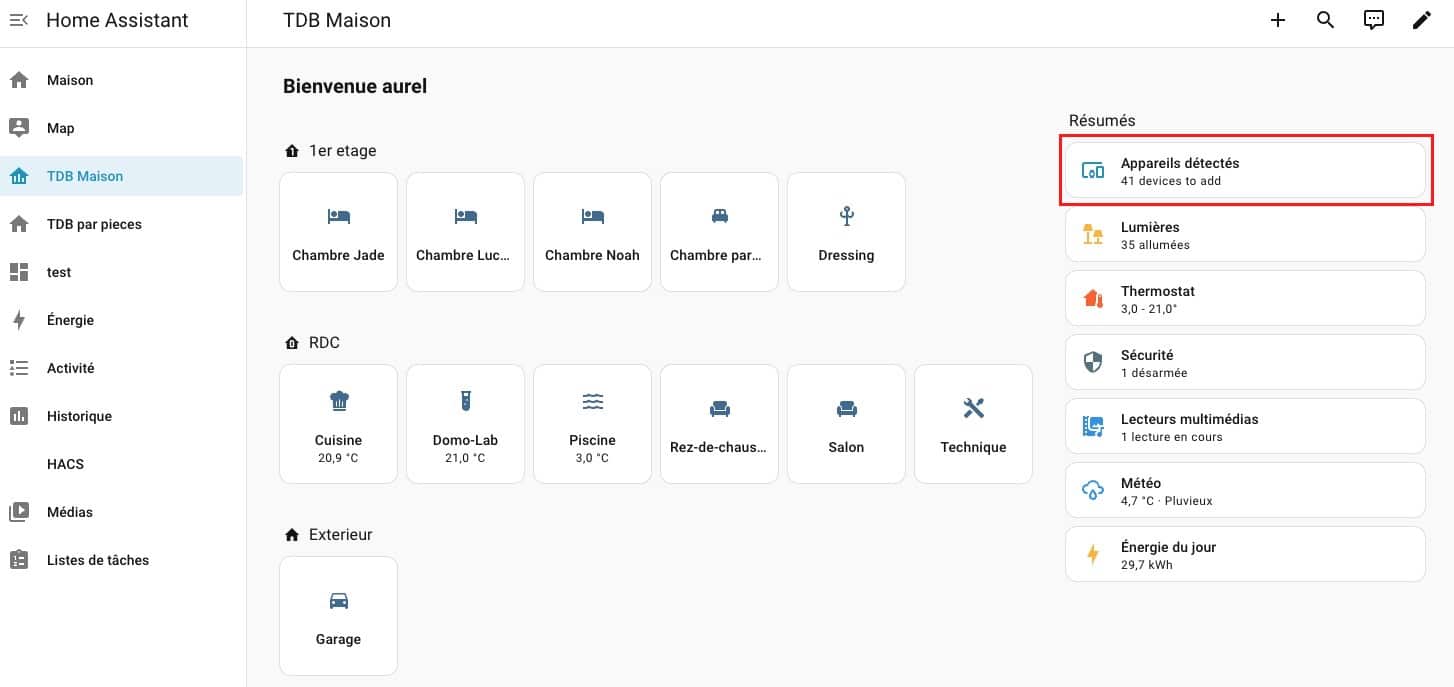
Task: Open the Piscine room card
Action: click(x=592, y=424)
